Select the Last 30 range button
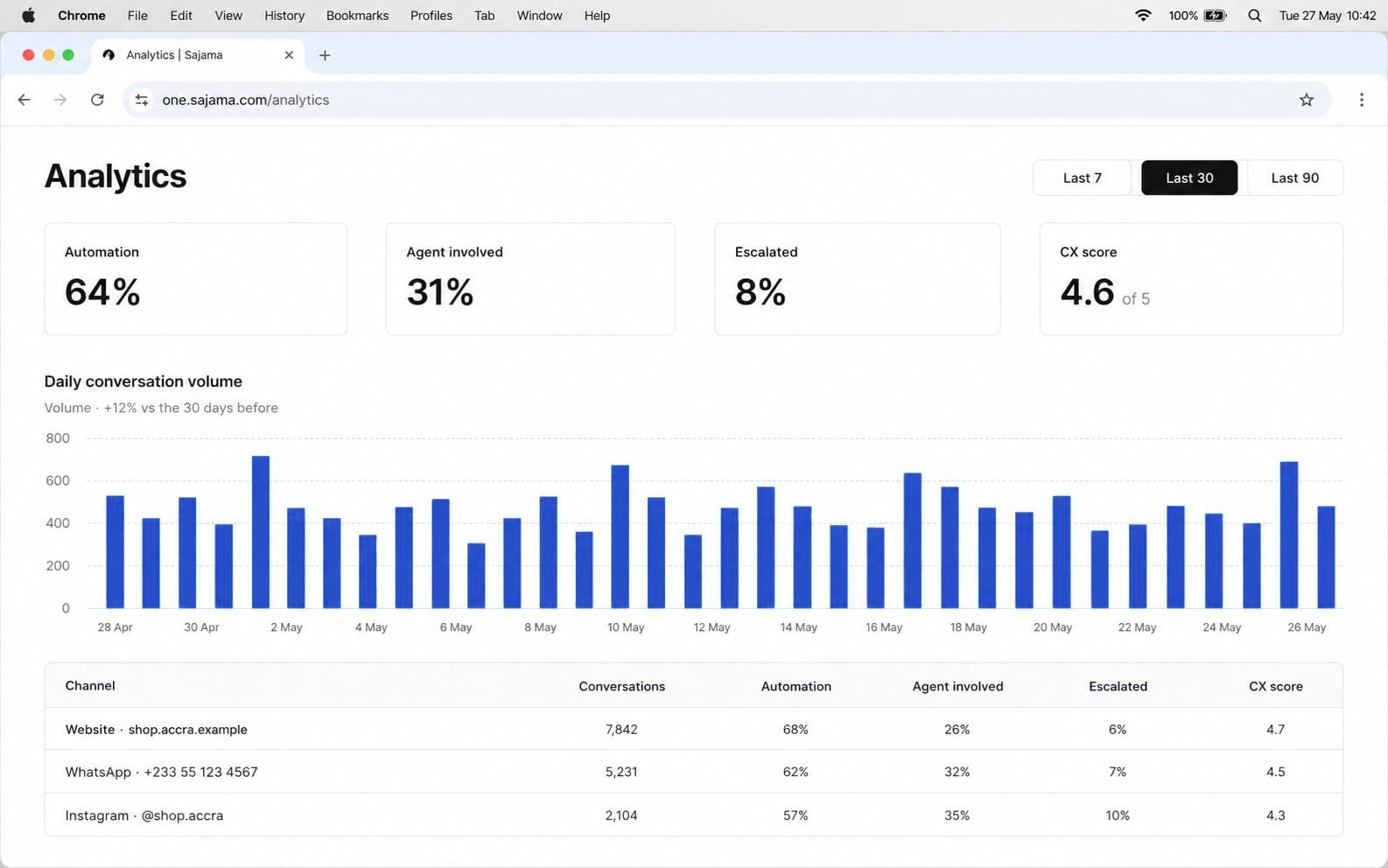The height and width of the screenshot is (868, 1388). point(1189,178)
